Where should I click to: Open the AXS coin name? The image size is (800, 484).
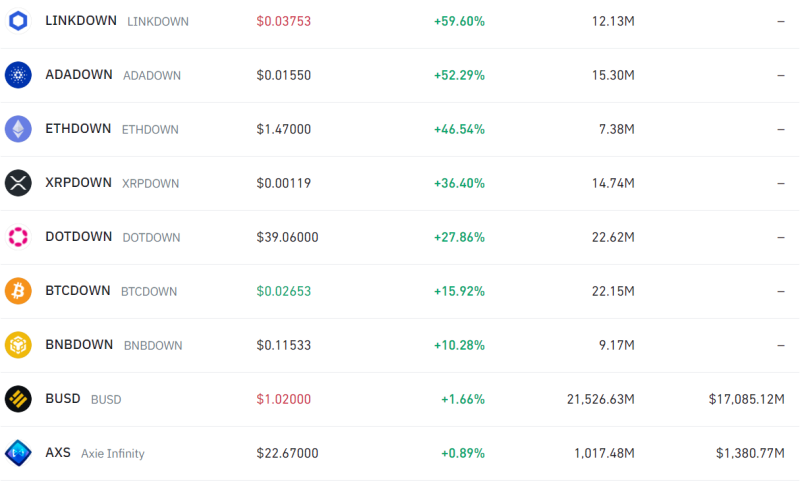pyautogui.click(x=58, y=453)
